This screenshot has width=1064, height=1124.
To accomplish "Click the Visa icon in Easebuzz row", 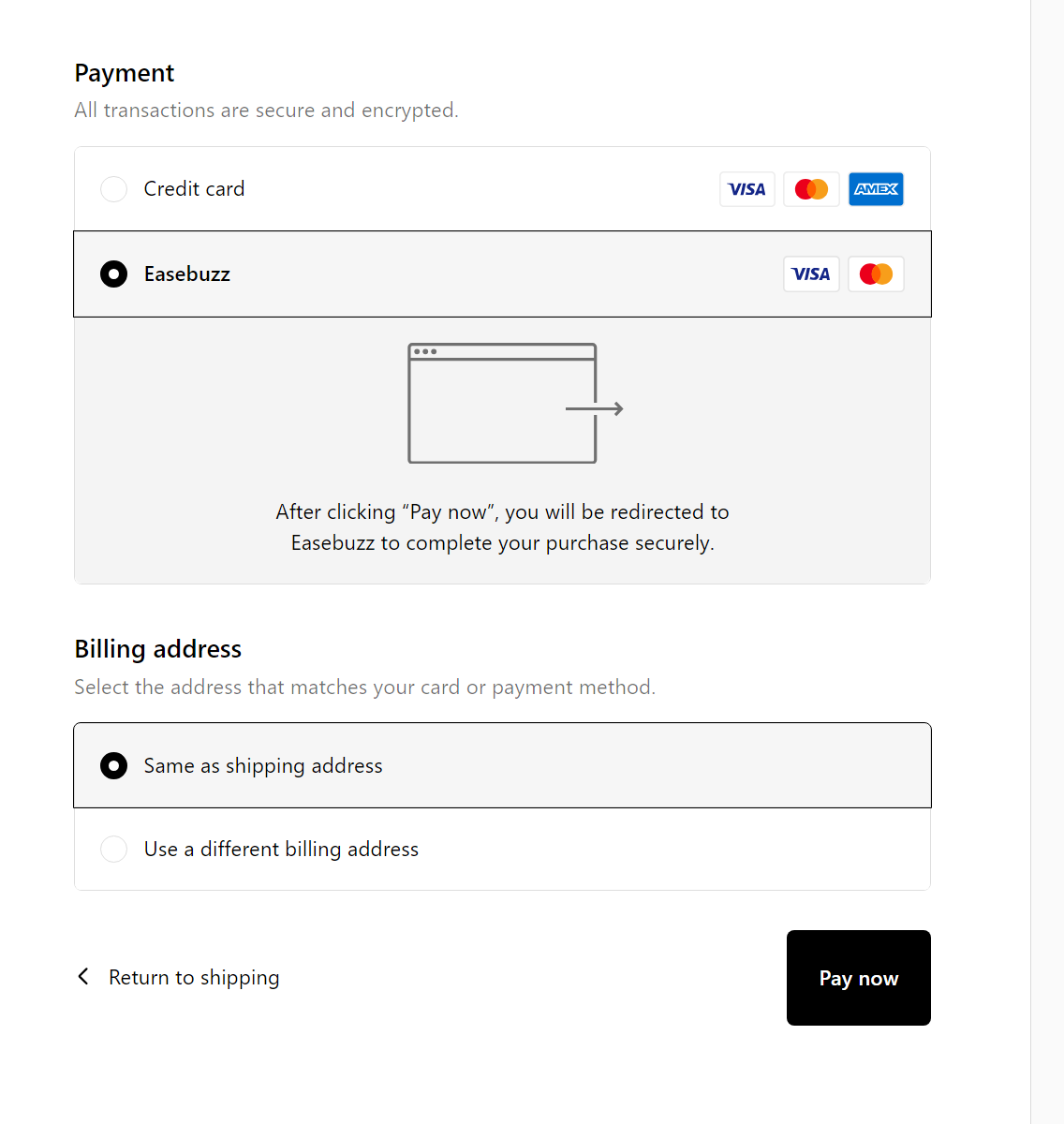I will (x=811, y=274).
